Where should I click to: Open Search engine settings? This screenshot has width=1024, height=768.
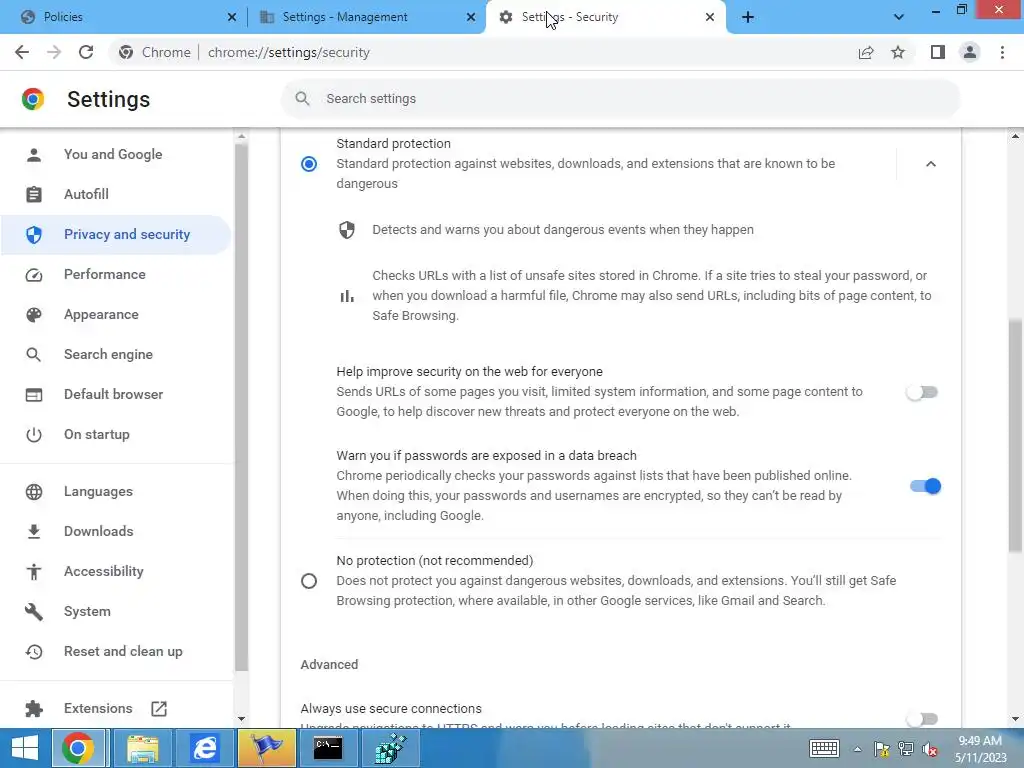tap(116, 354)
